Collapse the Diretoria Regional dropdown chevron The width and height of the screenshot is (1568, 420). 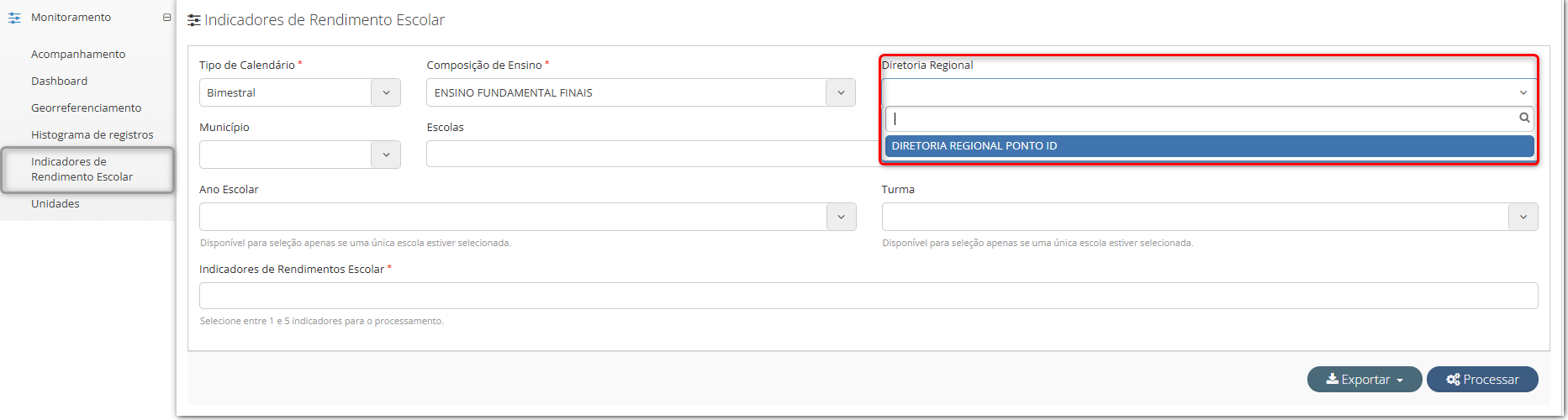click(x=1523, y=92)
